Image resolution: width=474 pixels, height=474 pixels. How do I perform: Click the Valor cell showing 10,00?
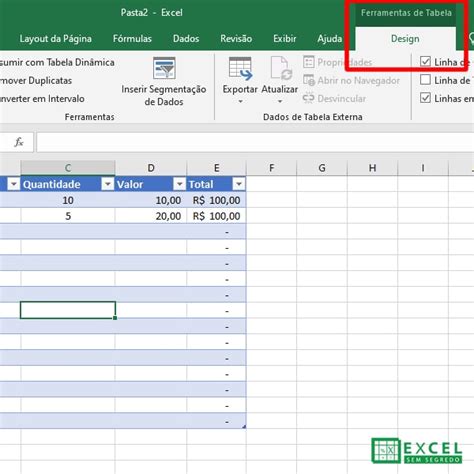pos(151,200)
